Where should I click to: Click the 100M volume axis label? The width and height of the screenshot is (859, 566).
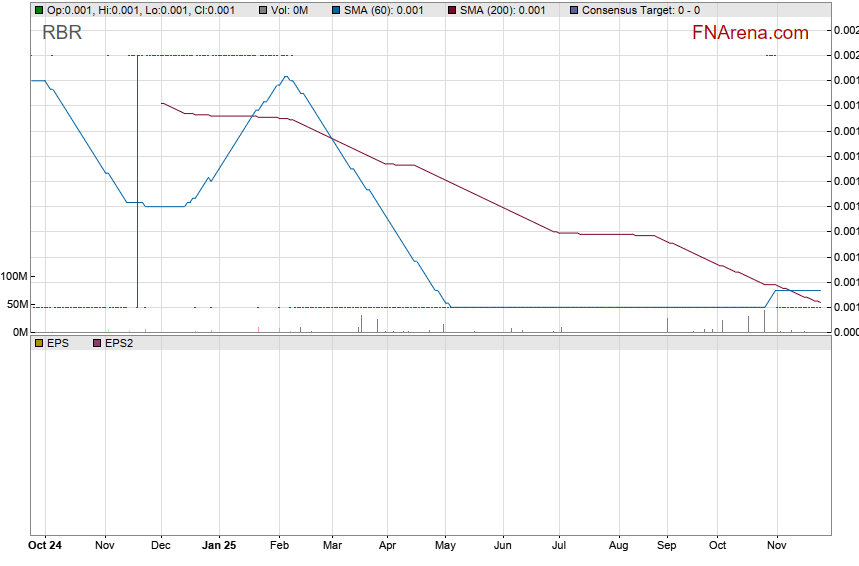[15, 277]
